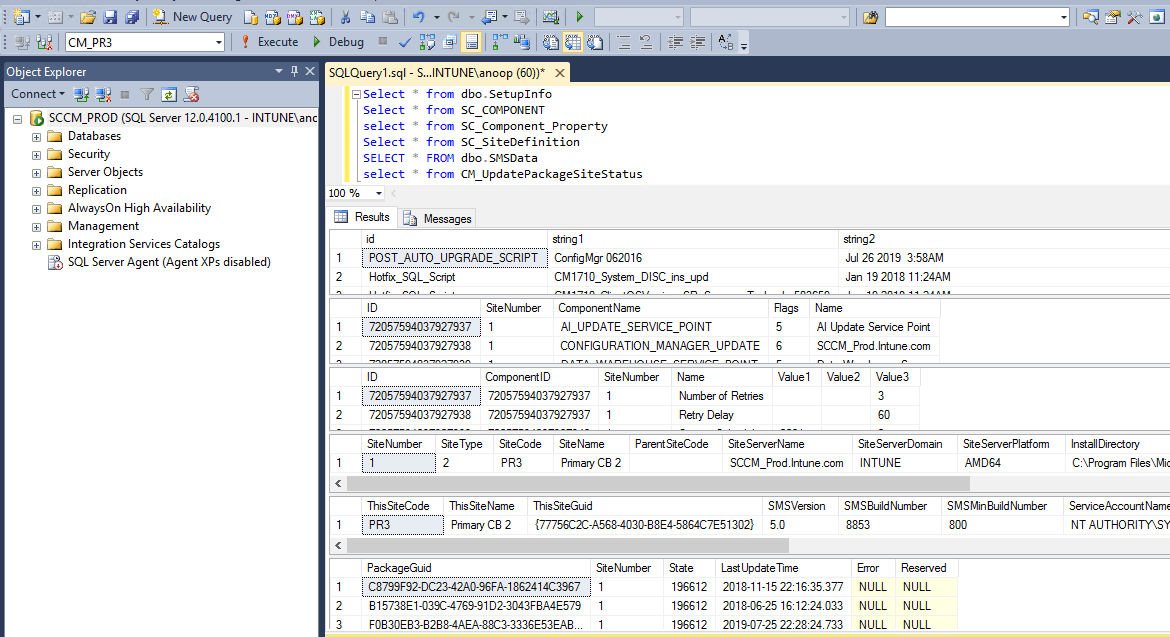Save All files icon
This screenshot has width=1170, height=637.
click(132, 16)
